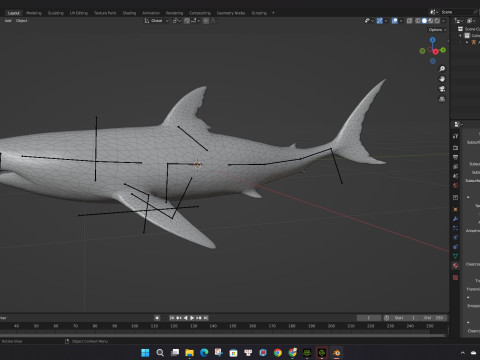Open the Object menu in viewport header
This screenshot has height=360, width=480.
coord(21,21)
